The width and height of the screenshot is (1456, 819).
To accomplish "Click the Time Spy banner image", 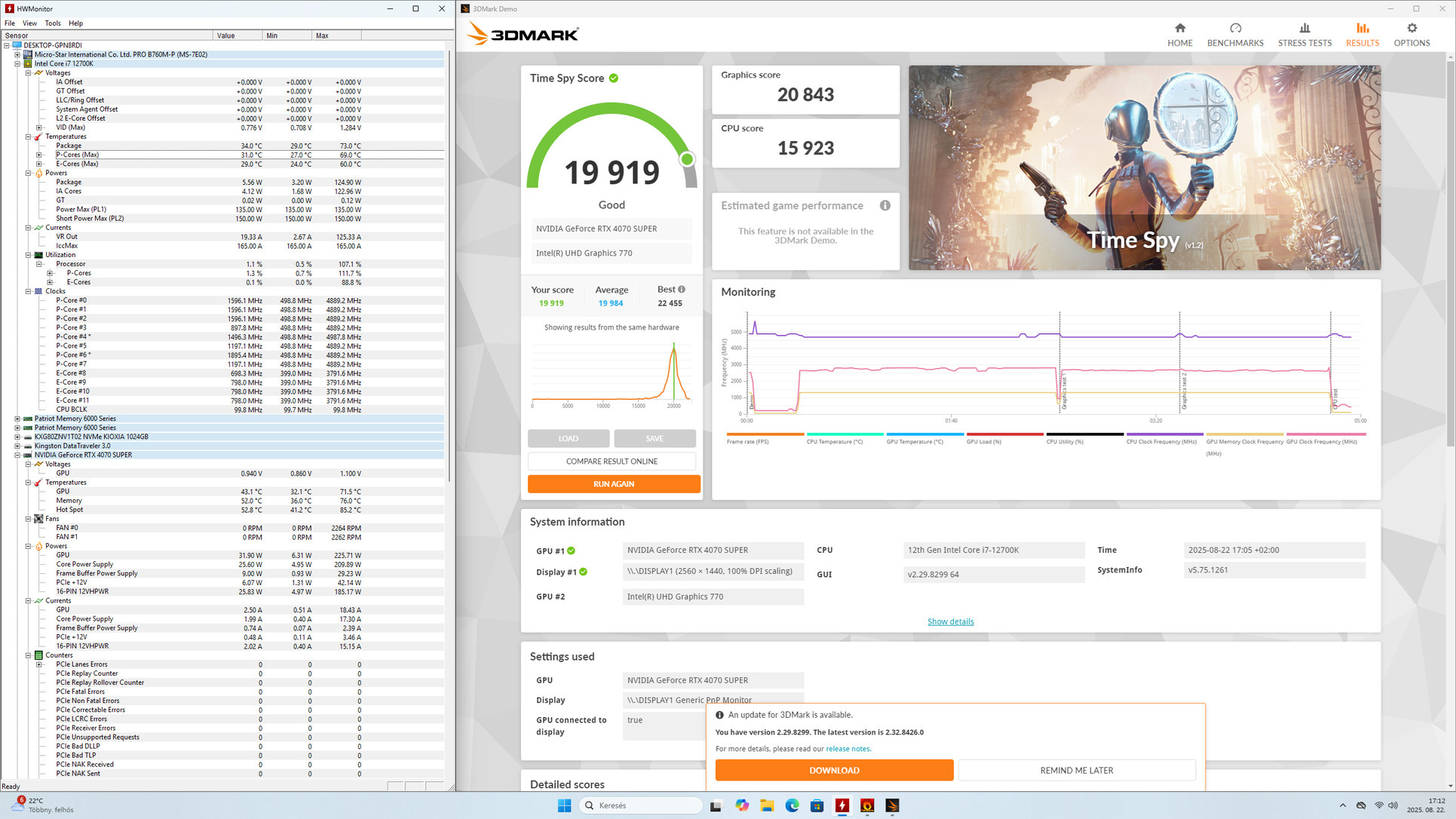I will 1144,167.
